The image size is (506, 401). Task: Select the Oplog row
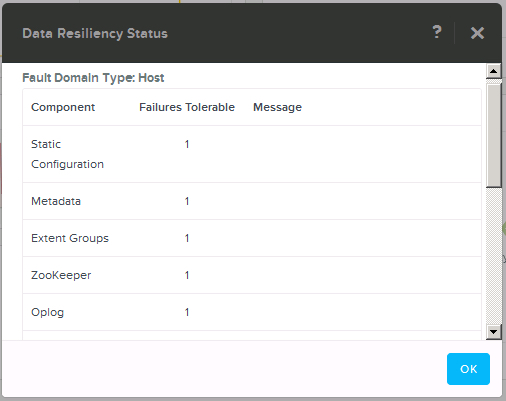pos(252,312)
